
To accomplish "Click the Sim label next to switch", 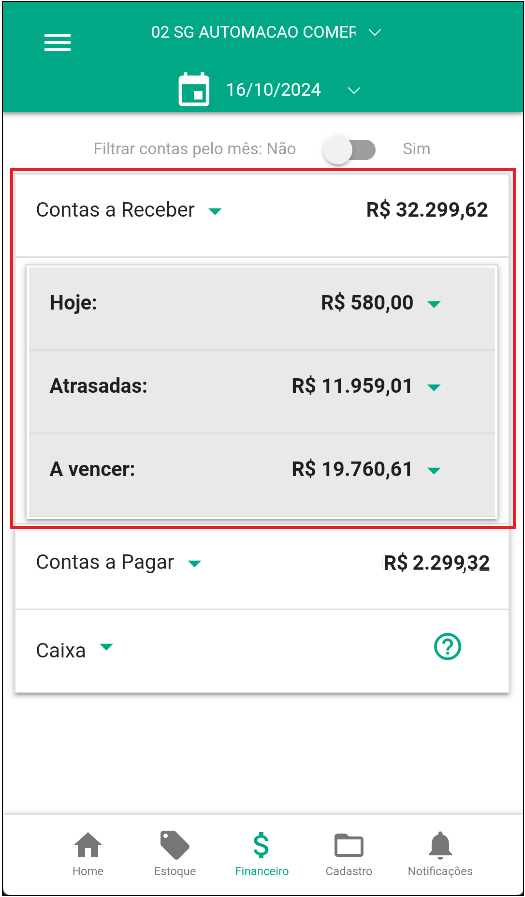I will [x=416, y=149].
